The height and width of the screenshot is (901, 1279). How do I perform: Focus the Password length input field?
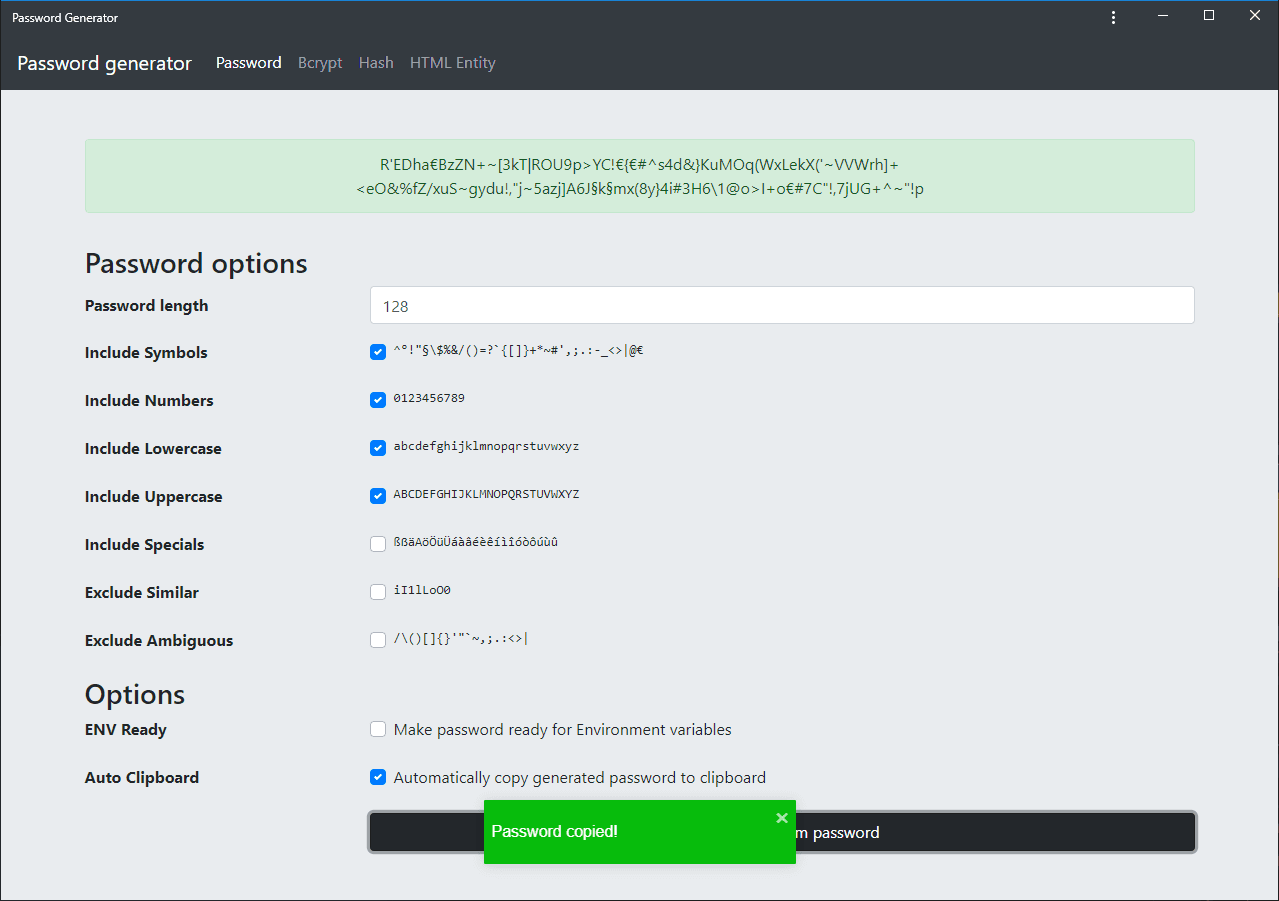pyautogui.click(x=782, y=306)
